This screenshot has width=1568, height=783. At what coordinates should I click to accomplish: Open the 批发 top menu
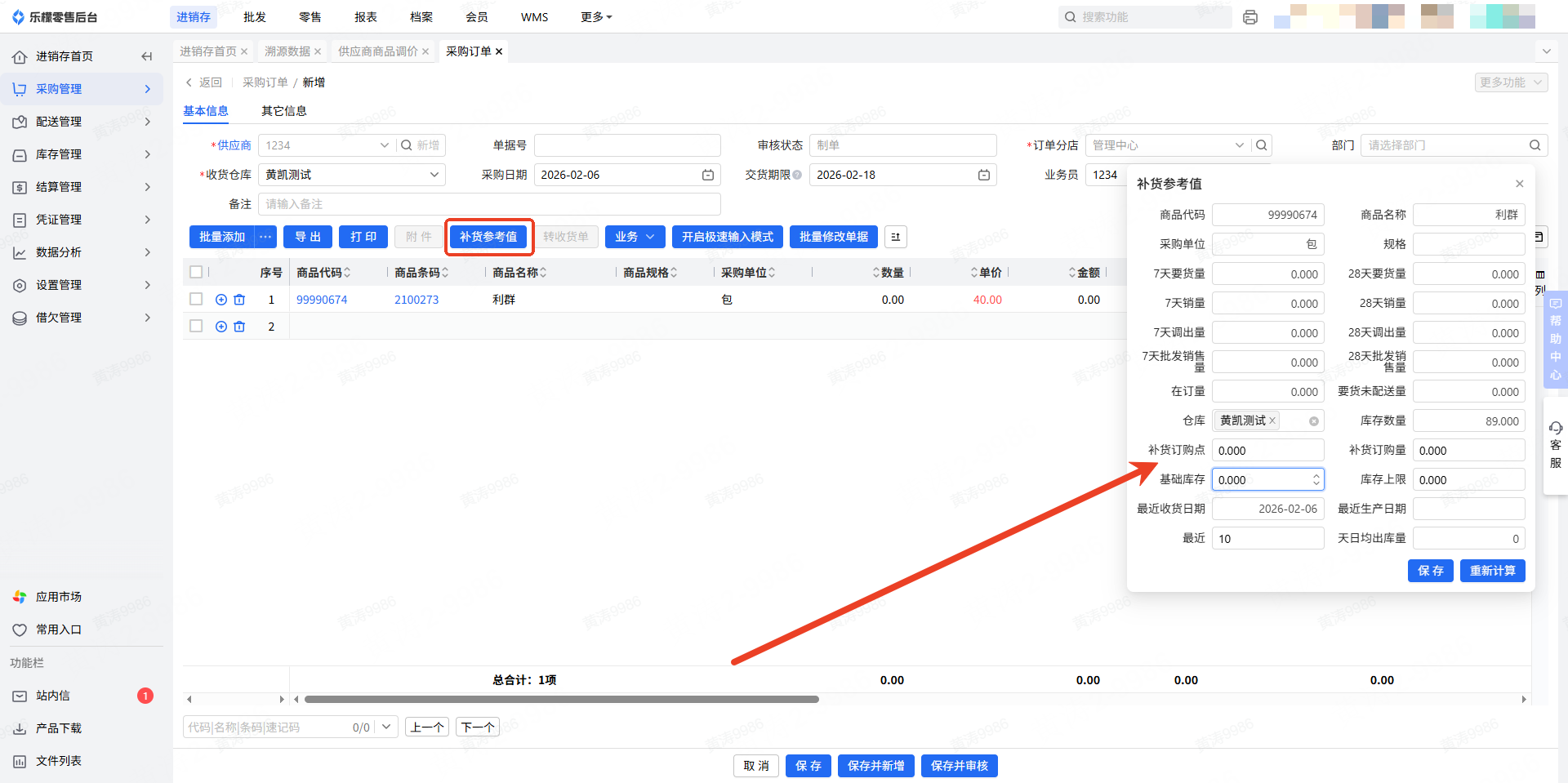click(255, 17)
